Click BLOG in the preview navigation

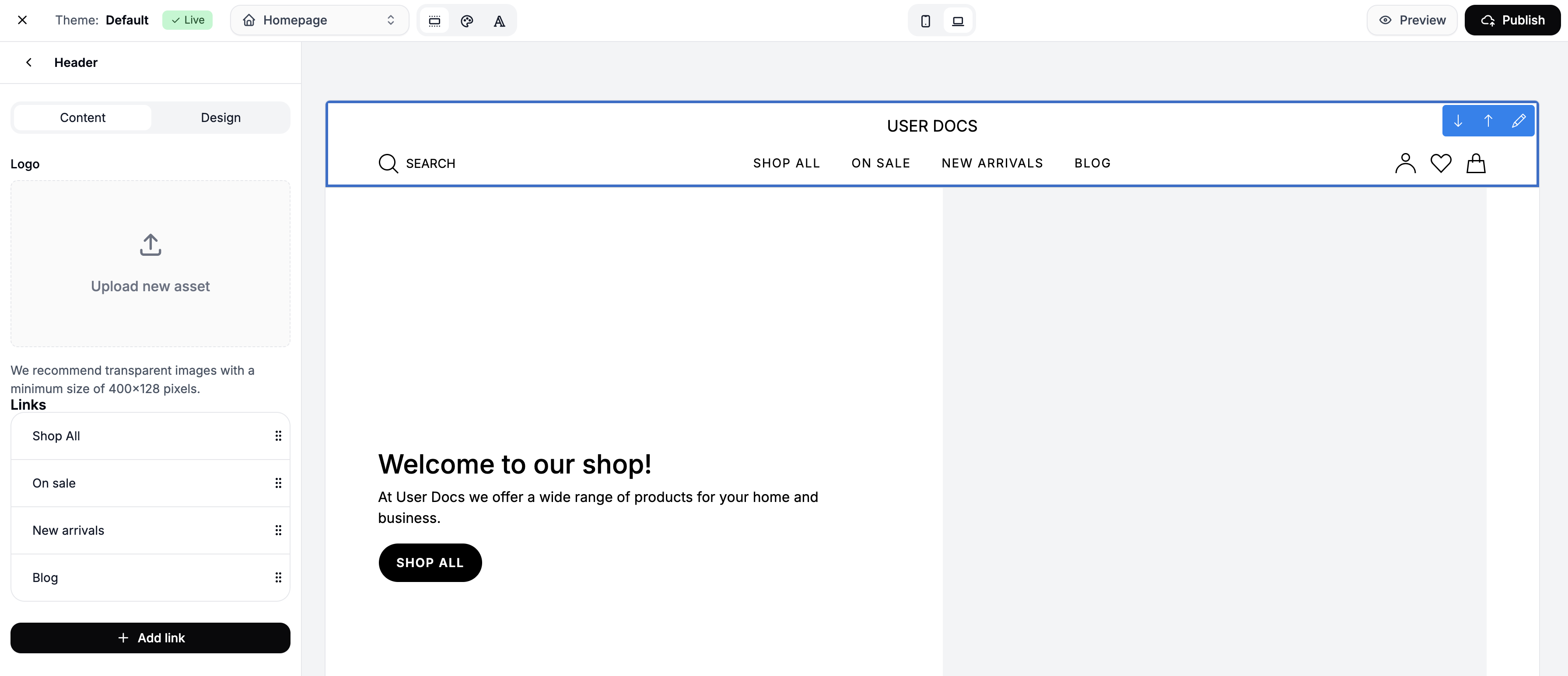click(1092, 163)
